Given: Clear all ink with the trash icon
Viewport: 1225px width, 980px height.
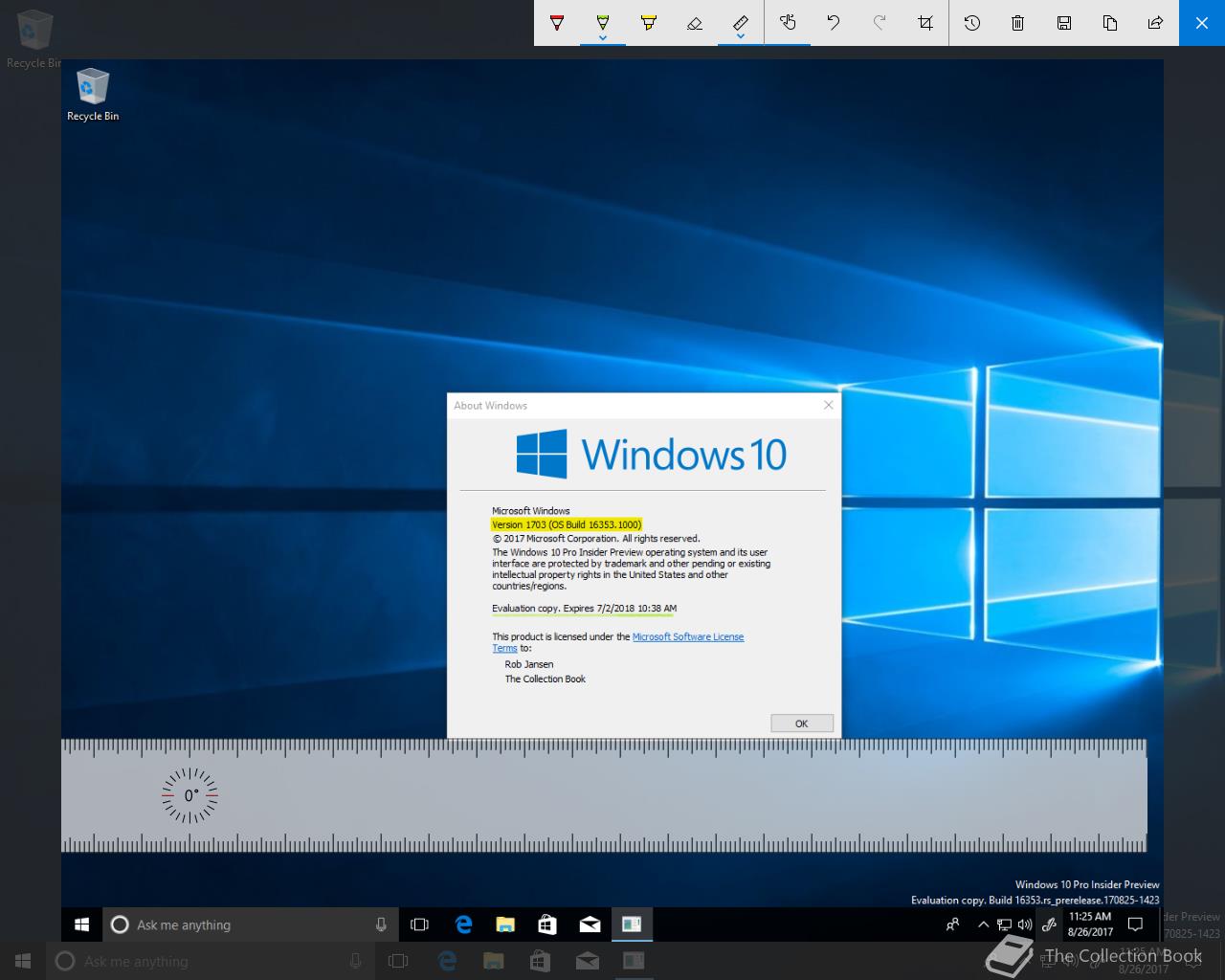Looking at the screenshot, I should tap(1018, 23).
